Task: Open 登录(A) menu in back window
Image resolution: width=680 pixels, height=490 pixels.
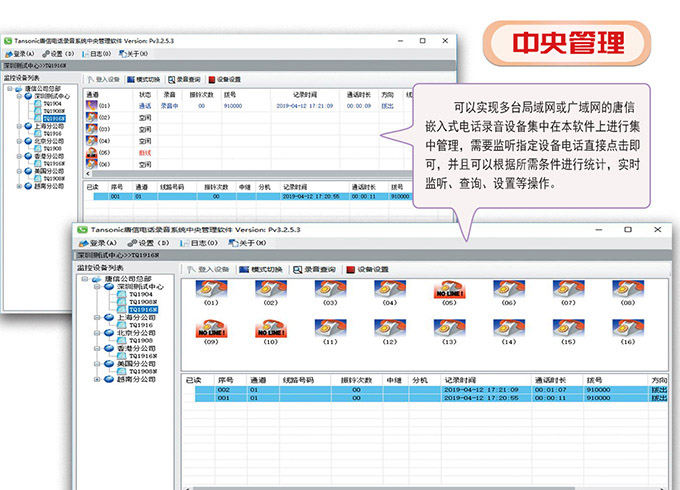Action: pyautogui.click(x=19, y=54)
